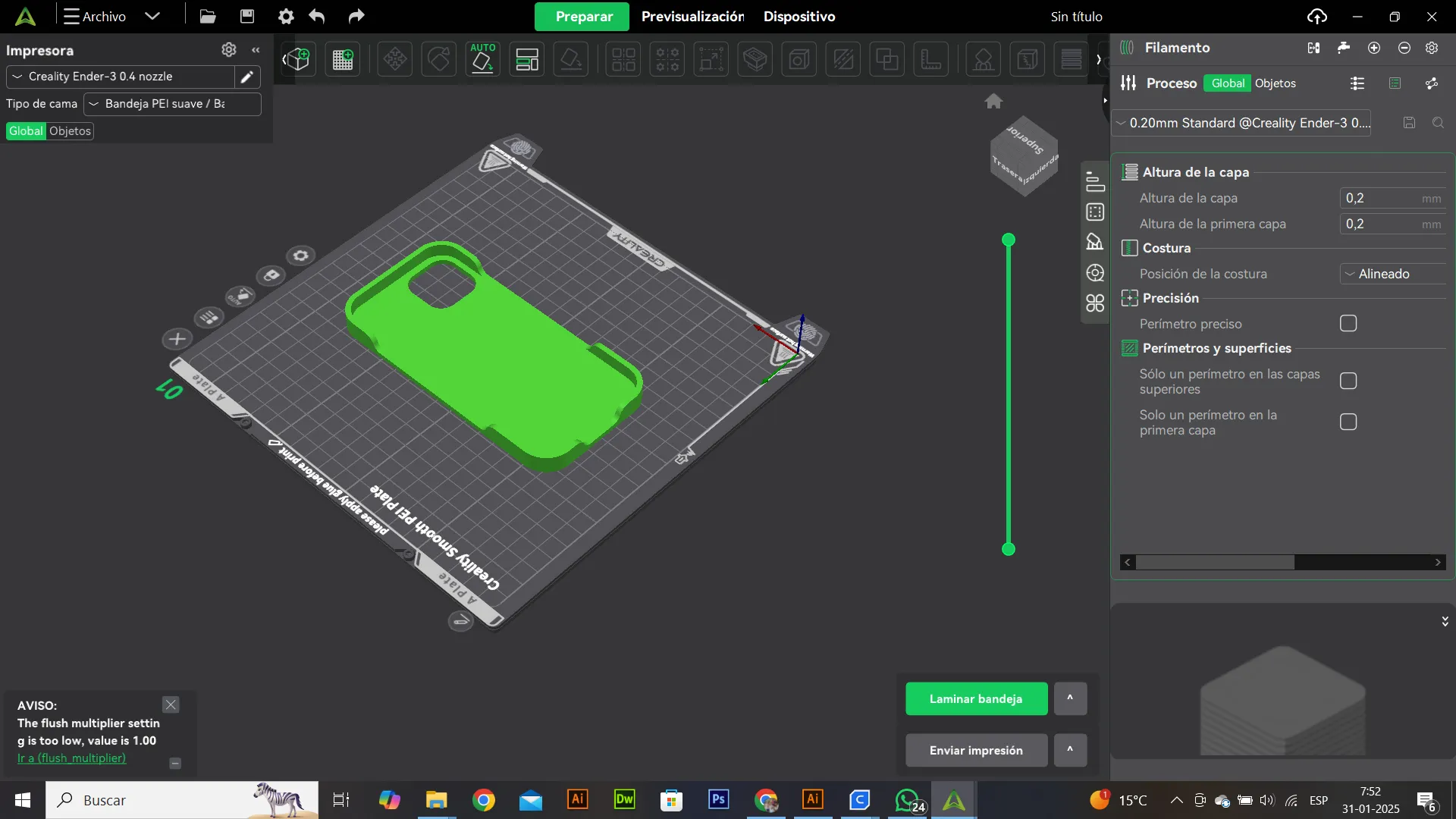Search print settings with the magnifier

click(x=1438, y=123)
